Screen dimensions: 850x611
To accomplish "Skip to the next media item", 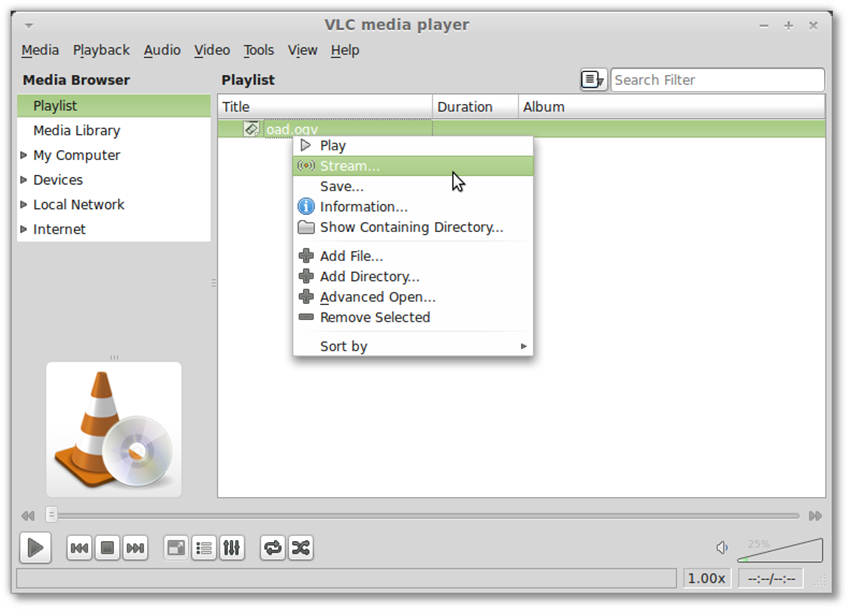I will pos(135,548).
